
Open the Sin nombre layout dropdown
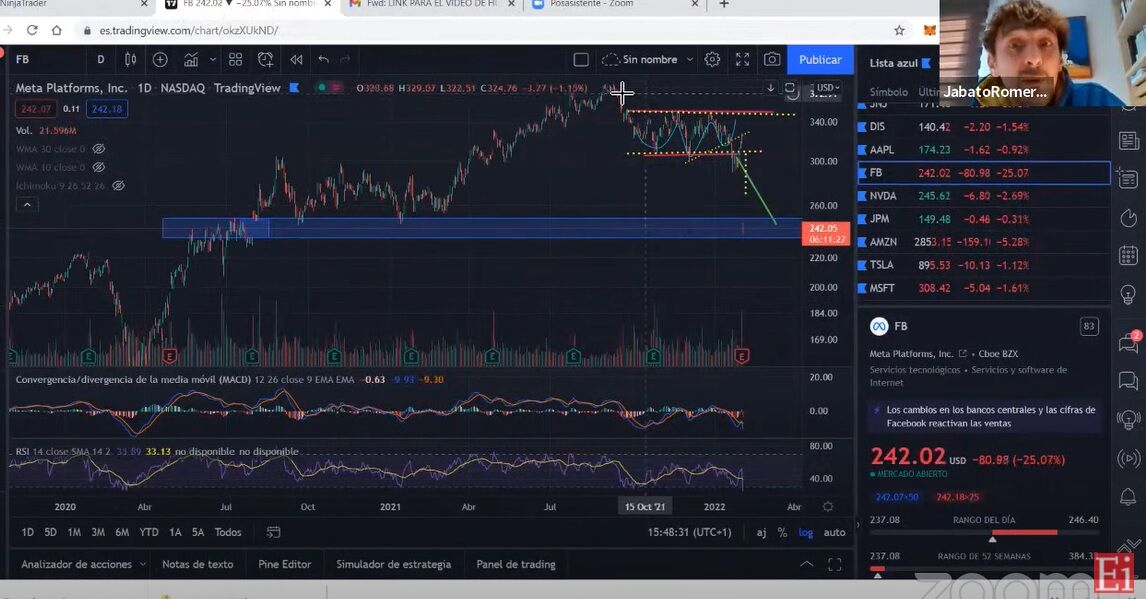point(648,59)
